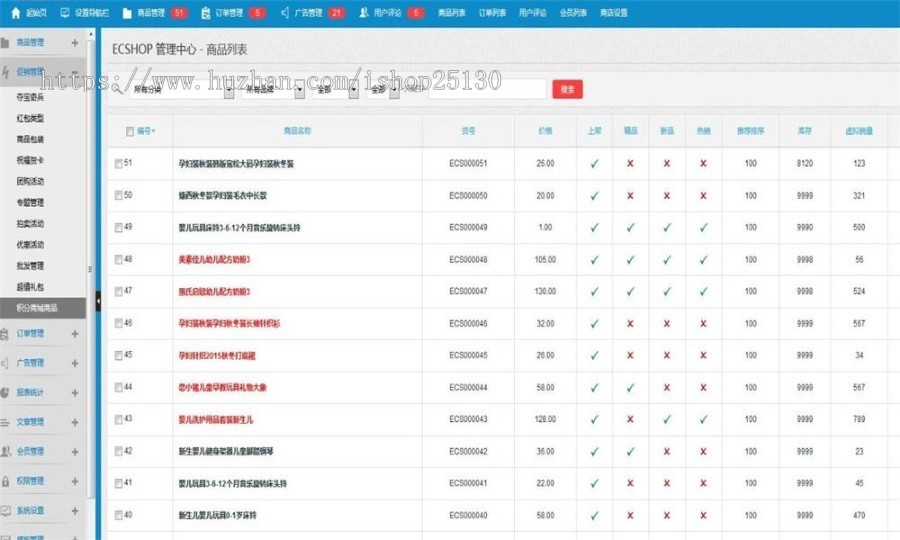This screenshot has height=540, width=900.
Task: Sort by the 库存 column header
Action: coord(805,131)
